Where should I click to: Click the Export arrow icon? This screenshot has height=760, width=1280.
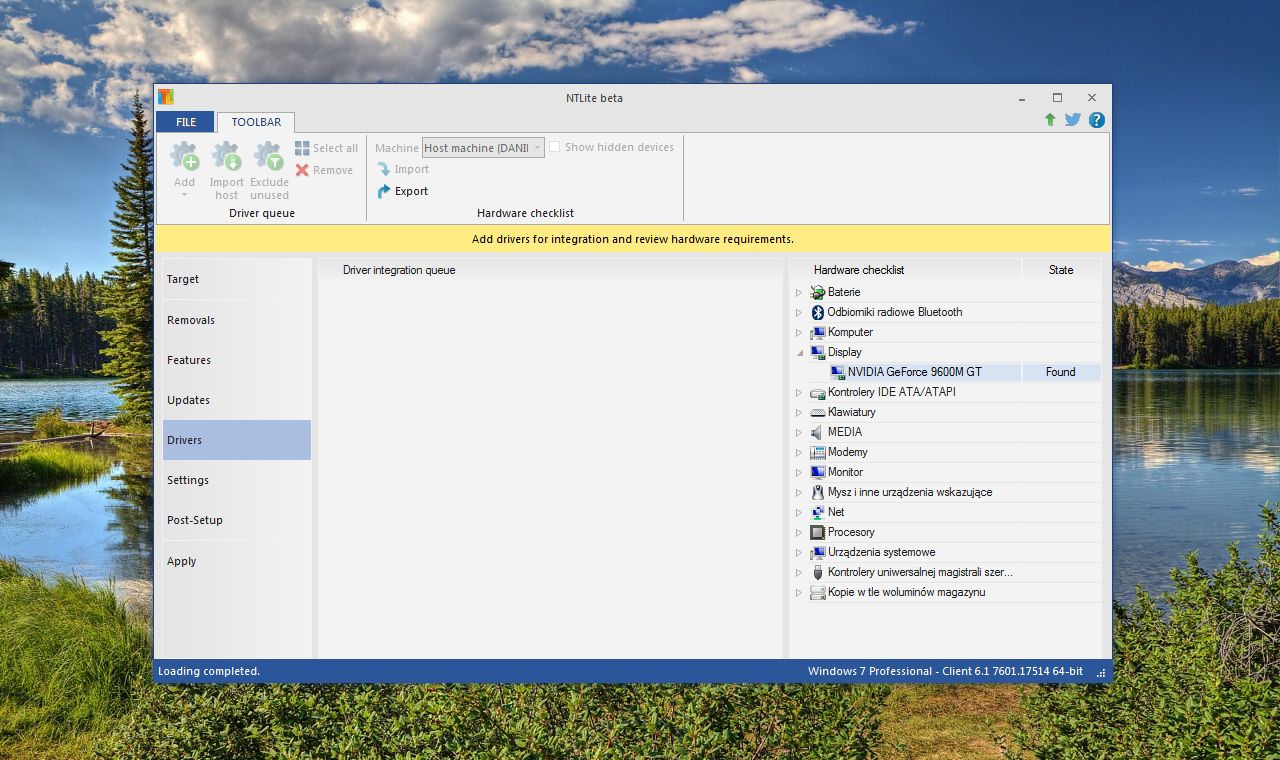coord(384,191)
